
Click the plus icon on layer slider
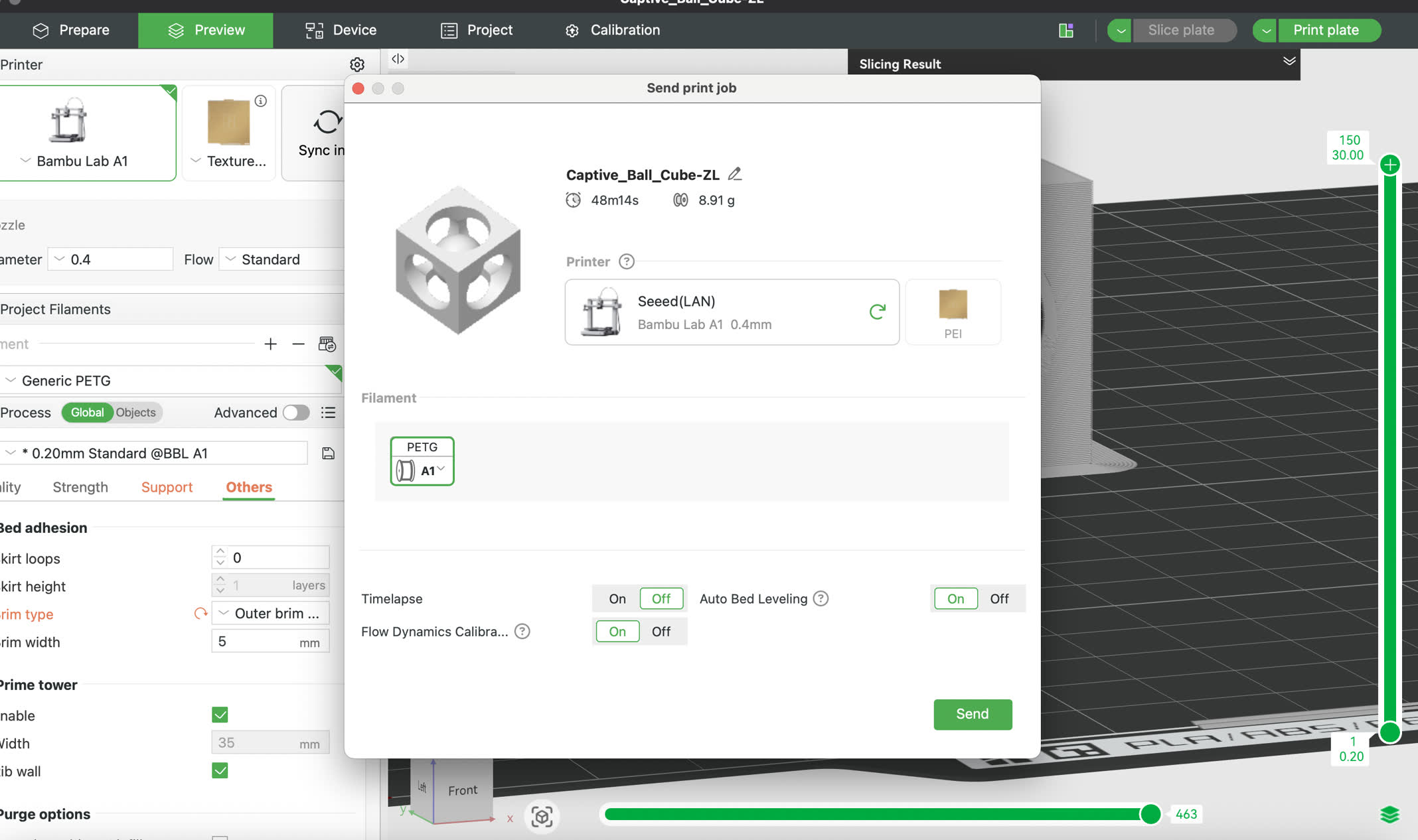(1390, 165)
